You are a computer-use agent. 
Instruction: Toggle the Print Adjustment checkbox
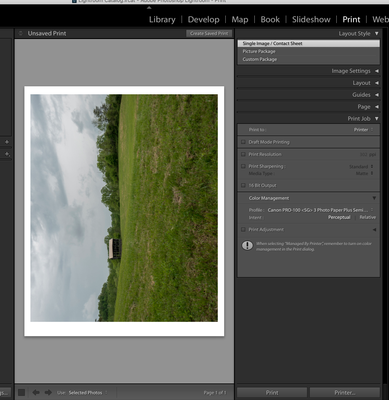(x=243, y=229)
